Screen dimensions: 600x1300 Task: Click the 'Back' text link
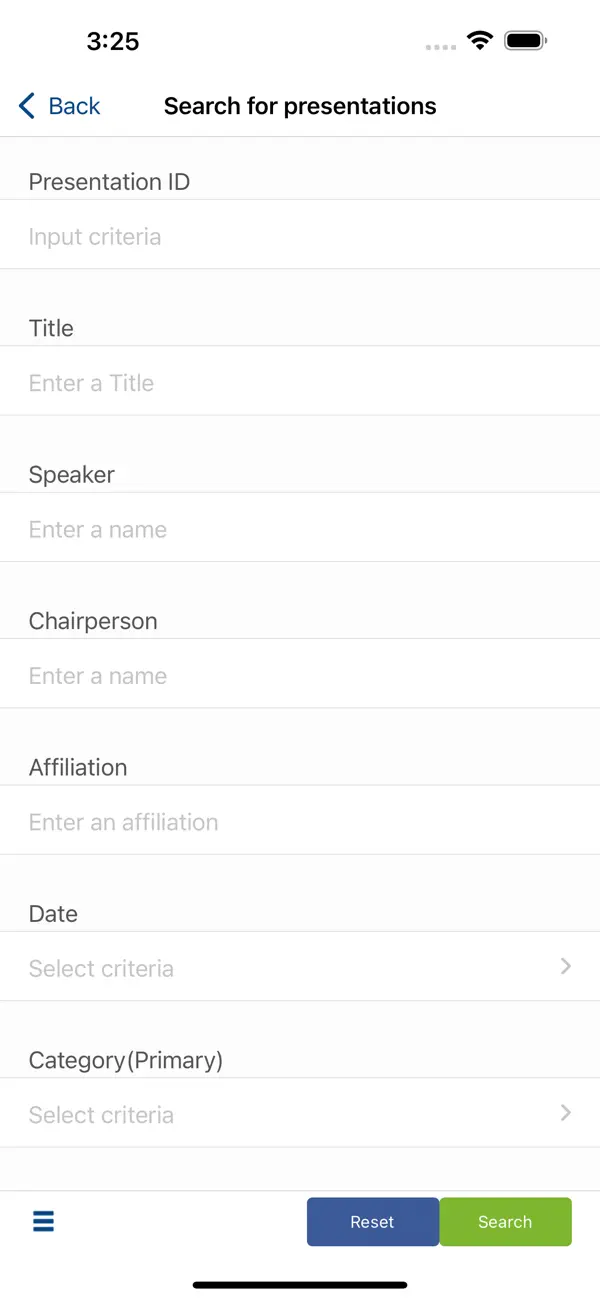tap(74, 106)
